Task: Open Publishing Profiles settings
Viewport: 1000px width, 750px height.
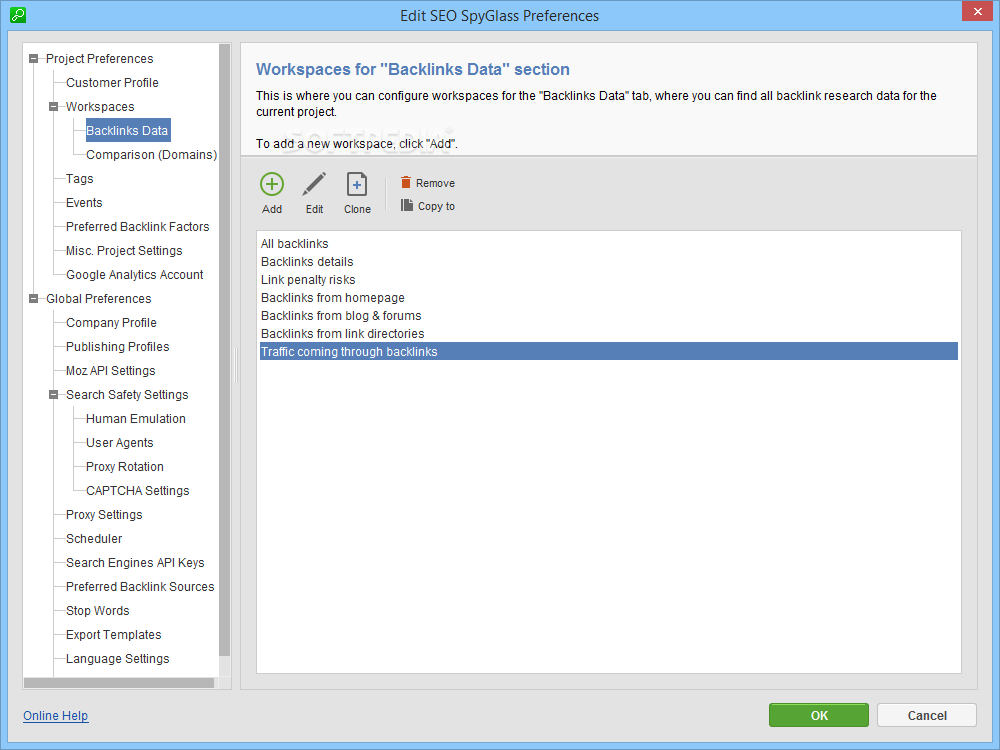Action: (x=117, y=347)
